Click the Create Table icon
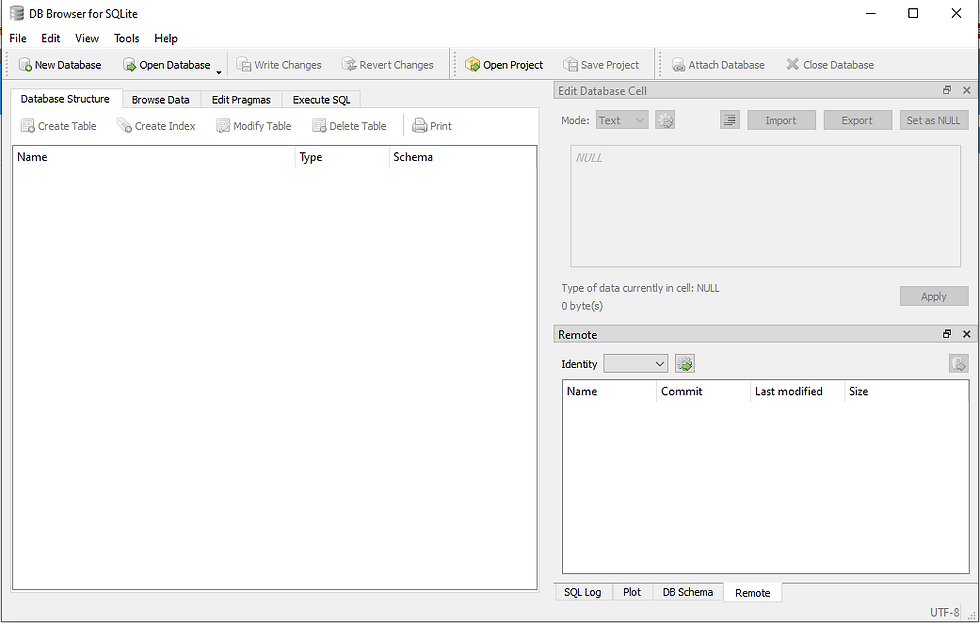 [28, 126]
